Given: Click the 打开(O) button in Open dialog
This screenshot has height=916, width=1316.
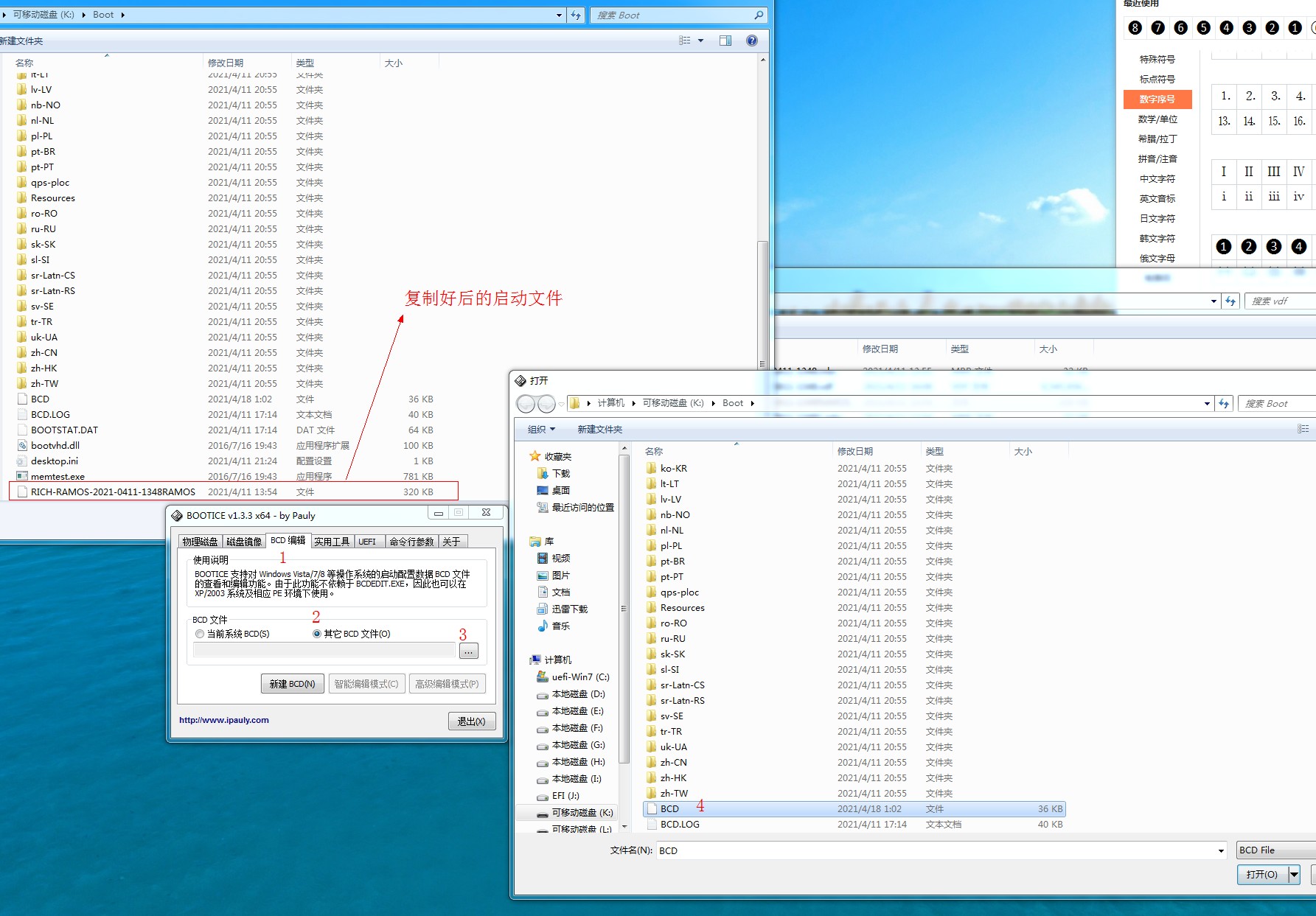Looking at the screenshot, I should point(1262,875).
